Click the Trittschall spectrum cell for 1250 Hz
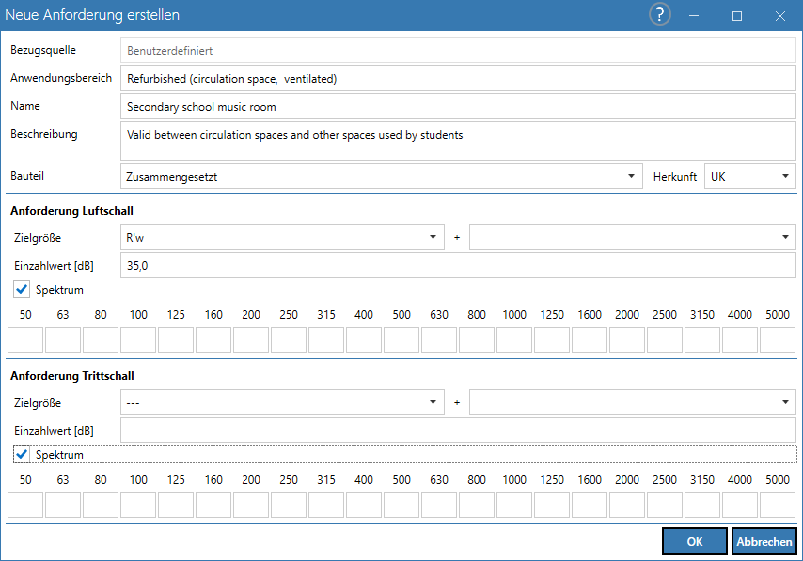Screen dimensions: 803x561 tap(552, 505)
